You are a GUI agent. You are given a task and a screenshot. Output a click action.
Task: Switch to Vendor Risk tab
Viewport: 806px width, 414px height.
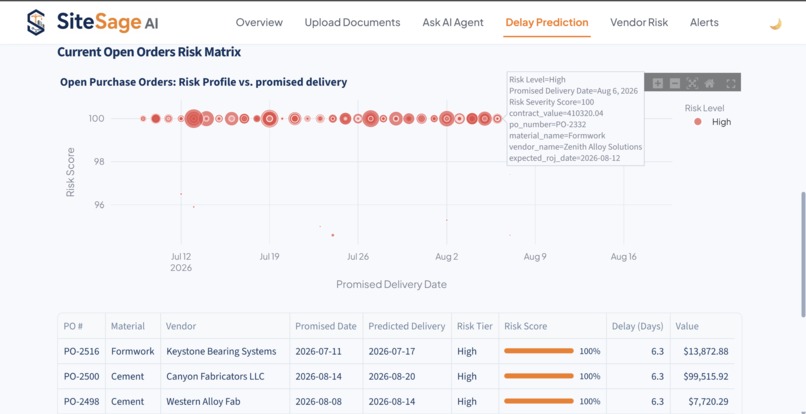pyautogui.click(x=639, y=22)
